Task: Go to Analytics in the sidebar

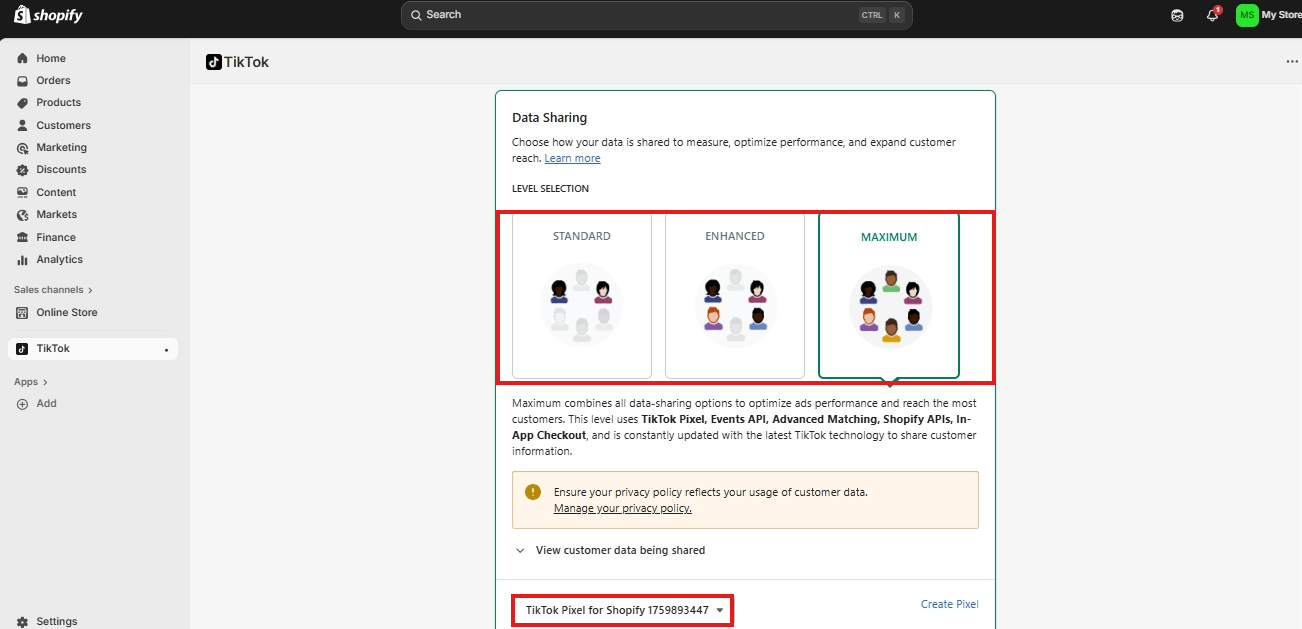Action: pos(59,260)
